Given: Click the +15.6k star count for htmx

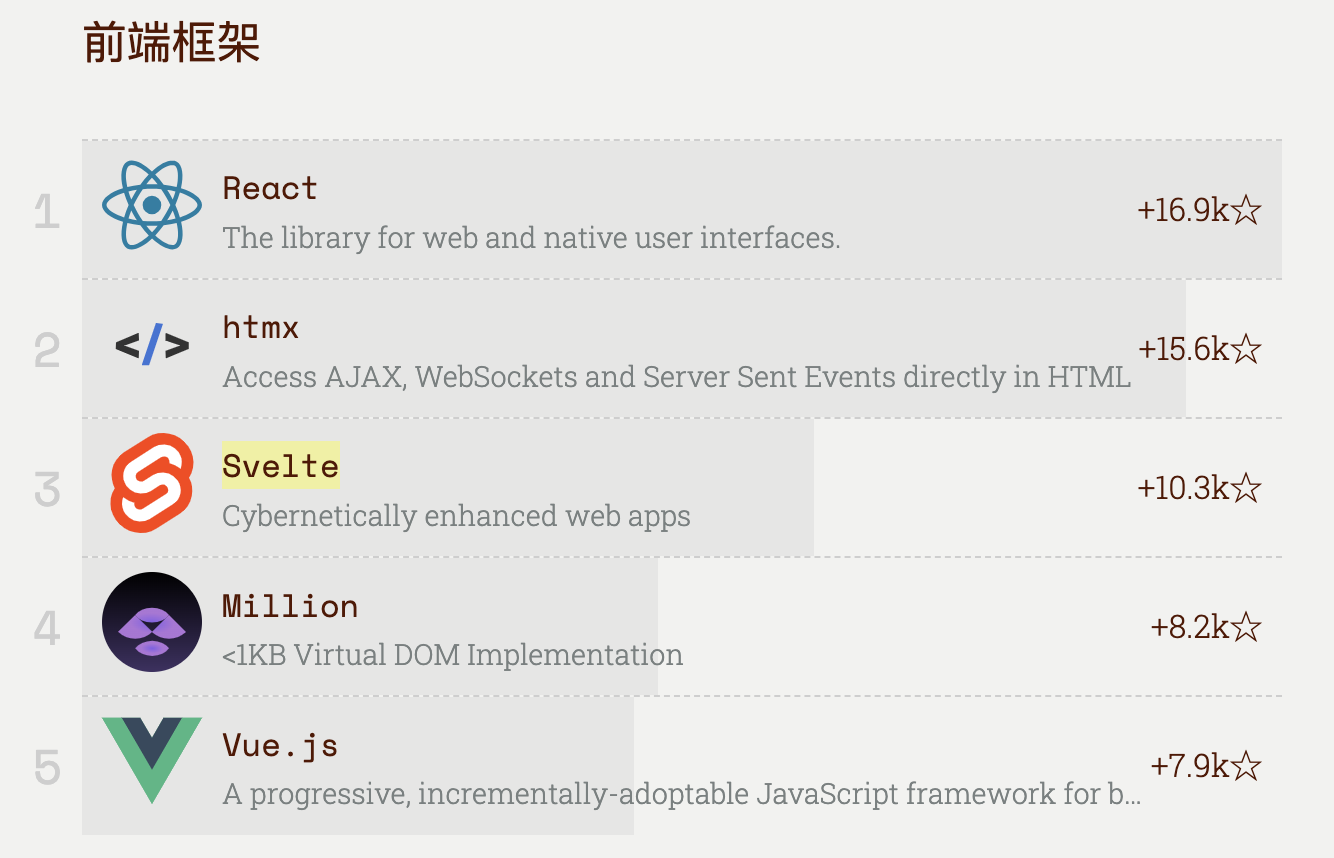Looking at the screenshot, I should pyautogui.click(x=1199, y=349).
